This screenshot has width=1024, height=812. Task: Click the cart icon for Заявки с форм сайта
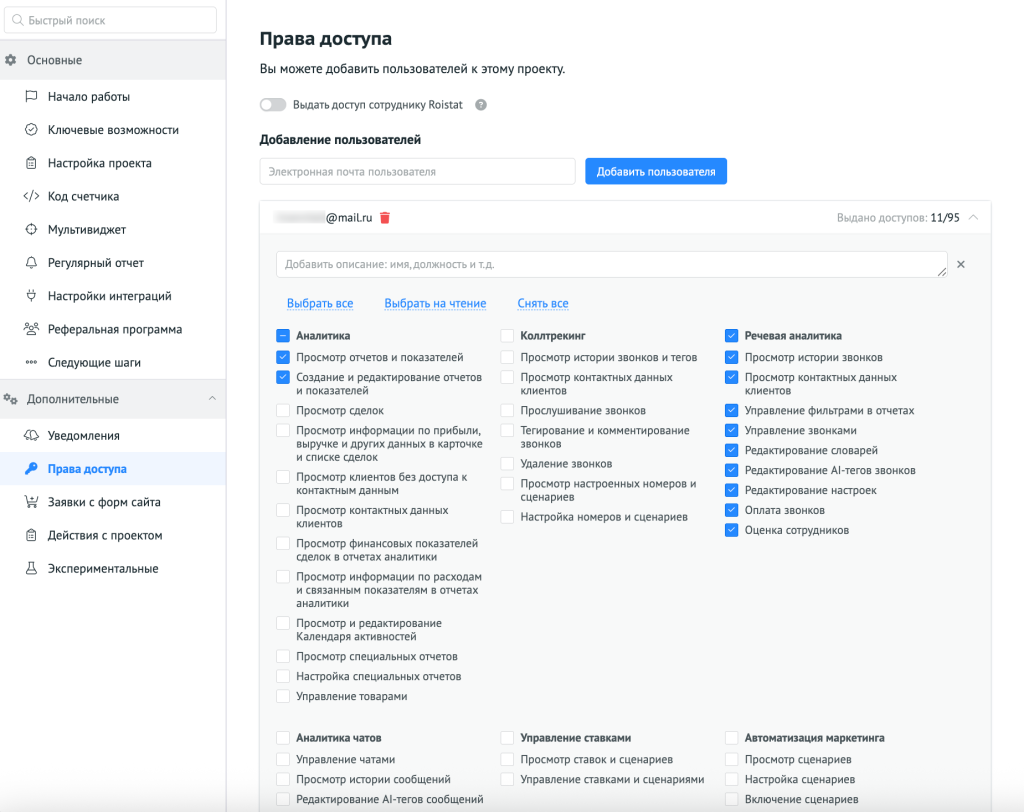point(31,502)
